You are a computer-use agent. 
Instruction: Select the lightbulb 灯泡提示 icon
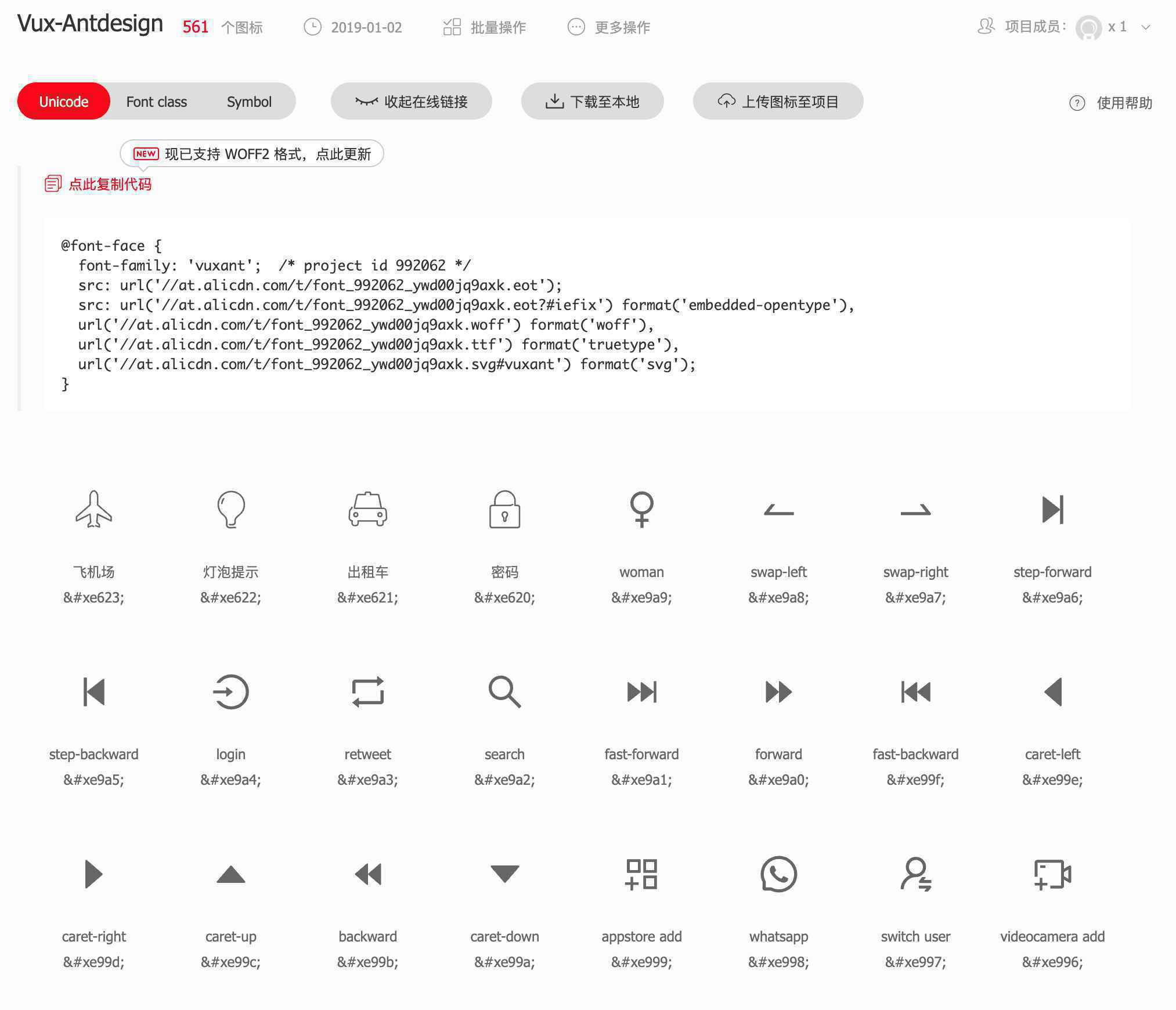pyautogui.click(x=230, y=509)
